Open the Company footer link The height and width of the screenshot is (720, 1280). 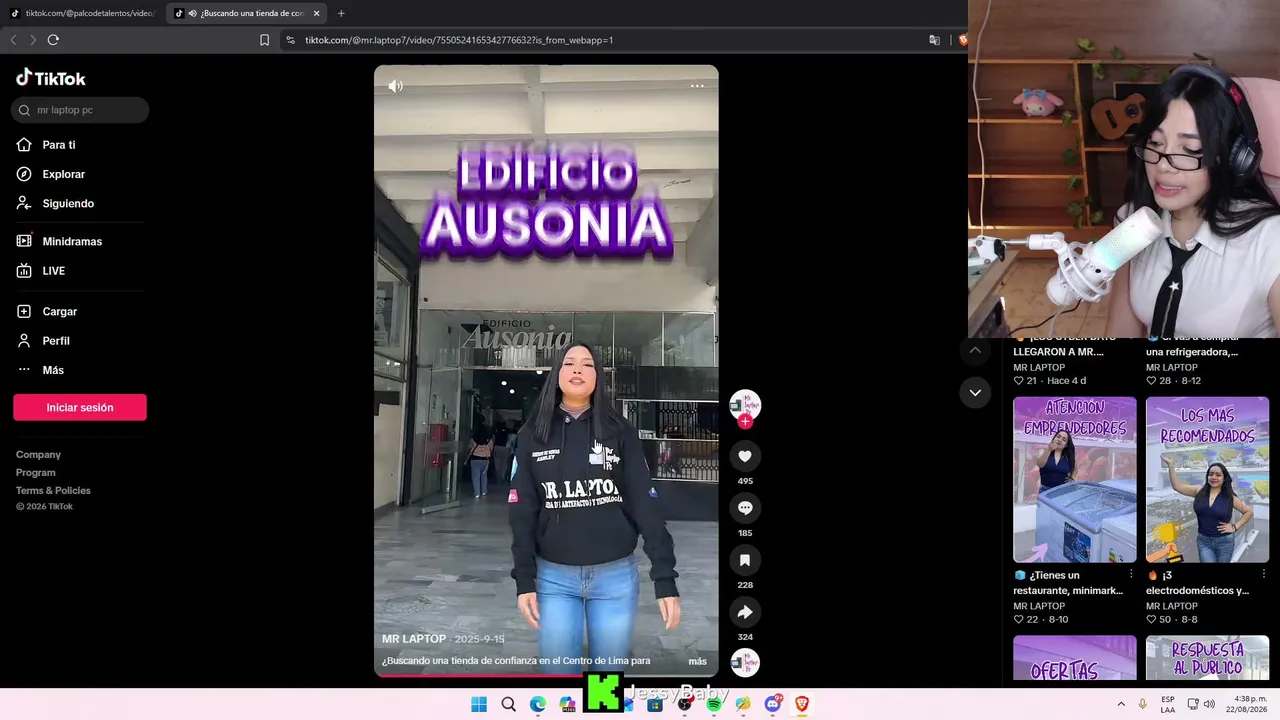click(38, 455)
